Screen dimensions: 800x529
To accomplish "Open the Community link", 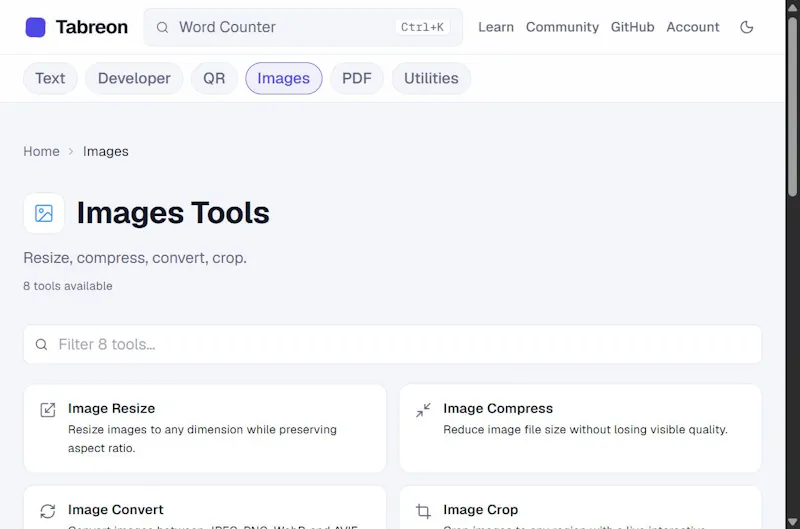I will tap(562, 27).
